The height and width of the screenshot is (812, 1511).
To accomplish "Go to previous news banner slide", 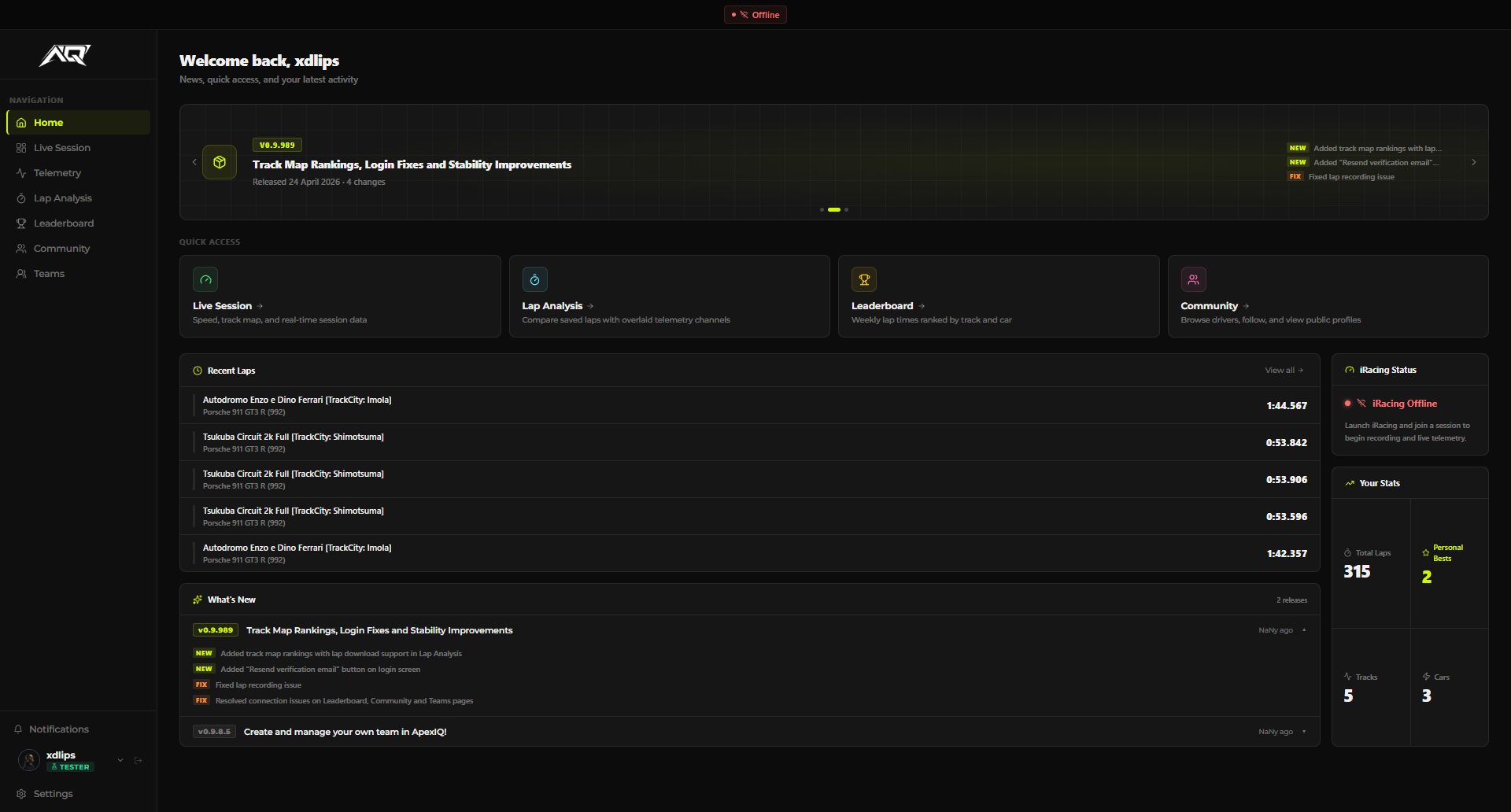I will 194,162.
